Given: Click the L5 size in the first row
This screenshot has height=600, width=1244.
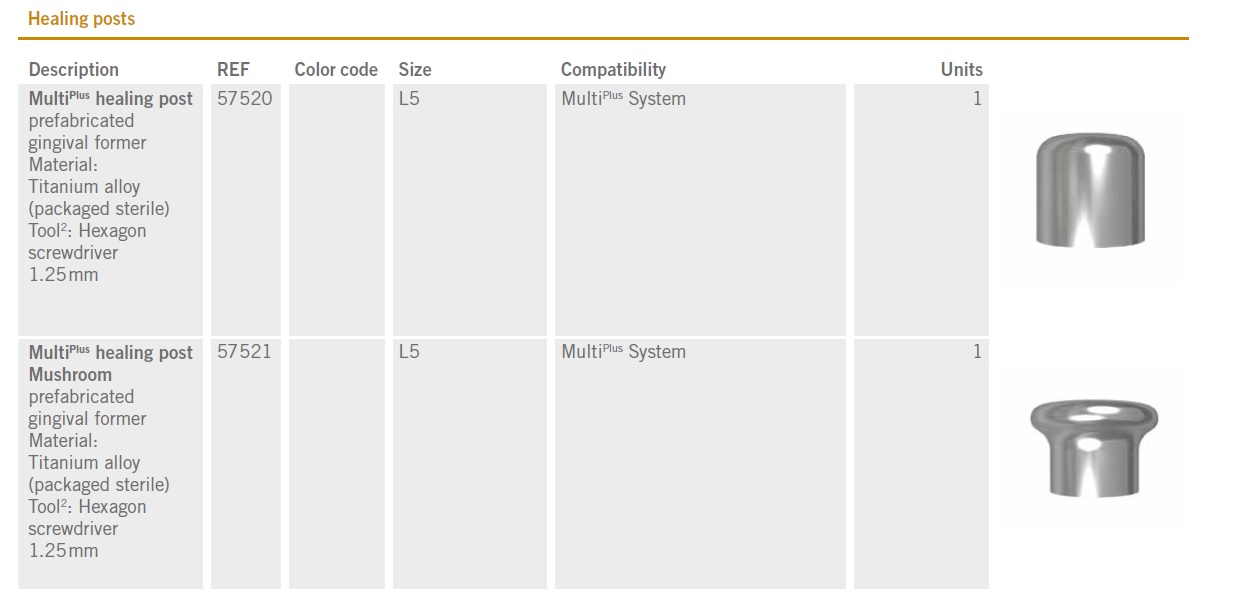Looking at the screenshot, I should [409, 98].
